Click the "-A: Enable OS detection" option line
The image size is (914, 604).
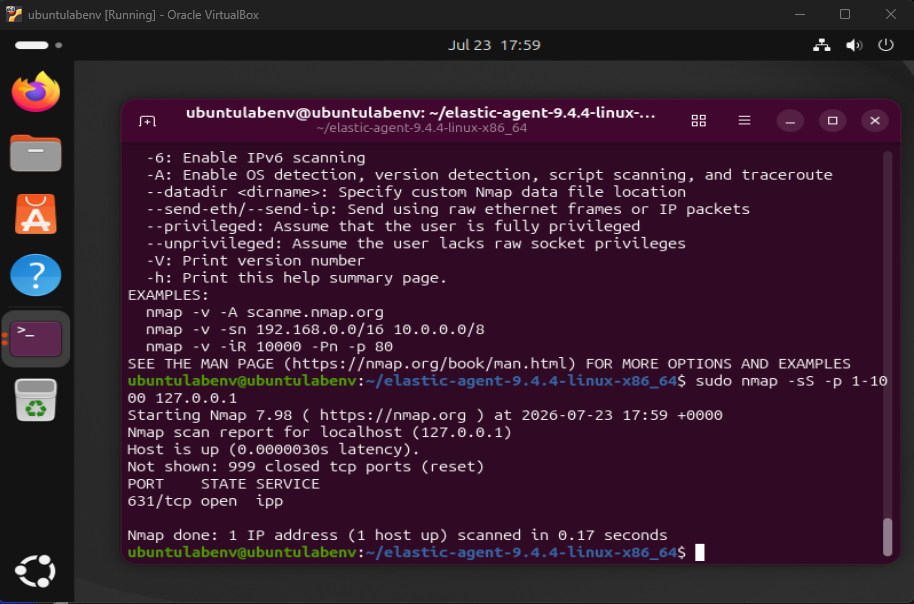pos(489,175)
